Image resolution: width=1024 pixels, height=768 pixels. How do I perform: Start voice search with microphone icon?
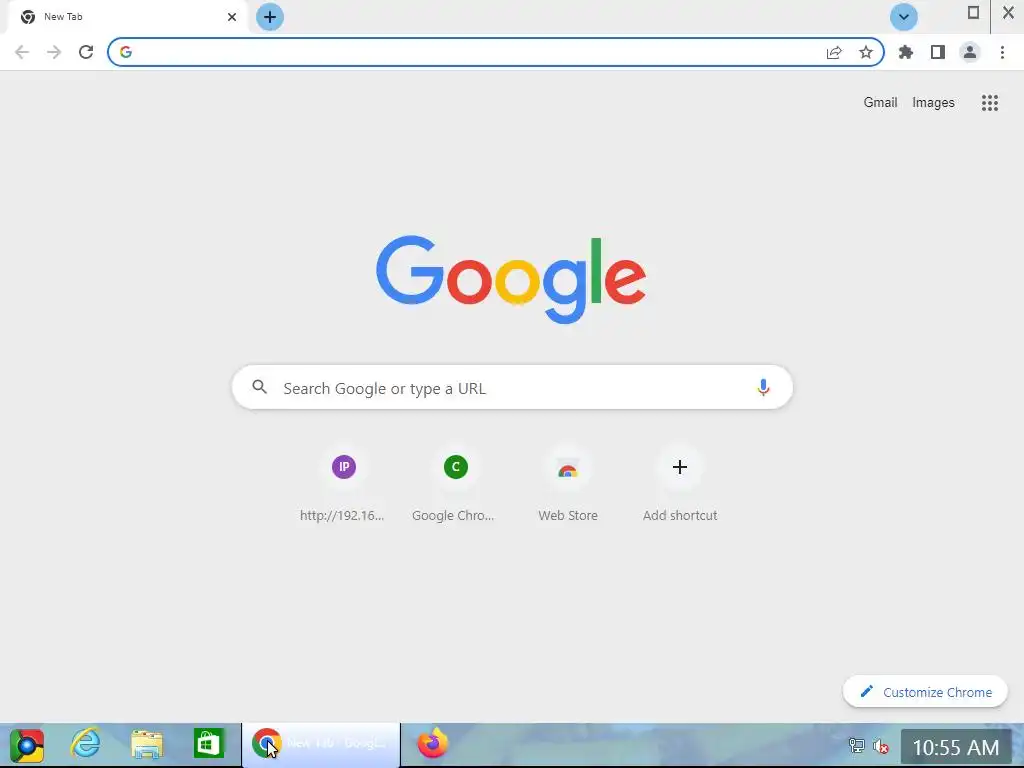(x=763, y=387)
